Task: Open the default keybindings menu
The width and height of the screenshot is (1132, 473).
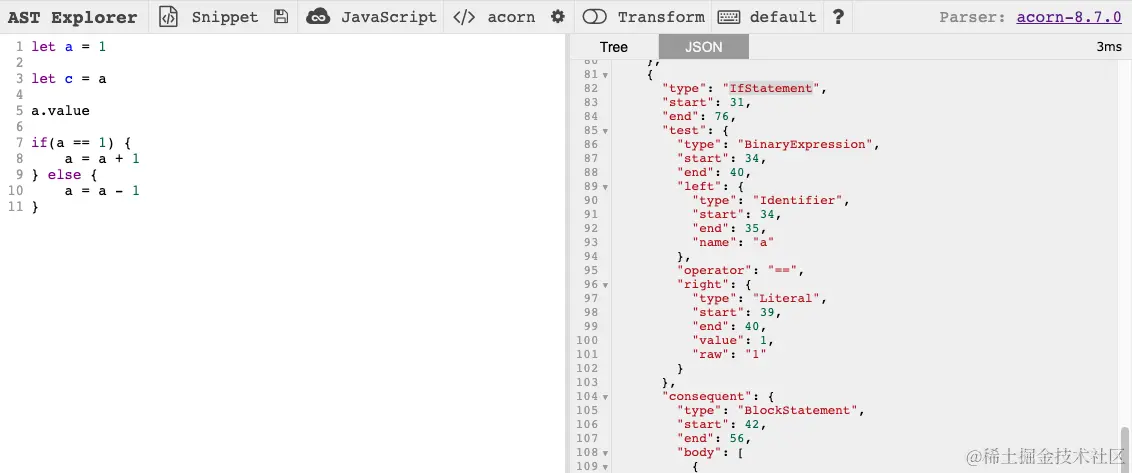Action: [x=783, y=17]
